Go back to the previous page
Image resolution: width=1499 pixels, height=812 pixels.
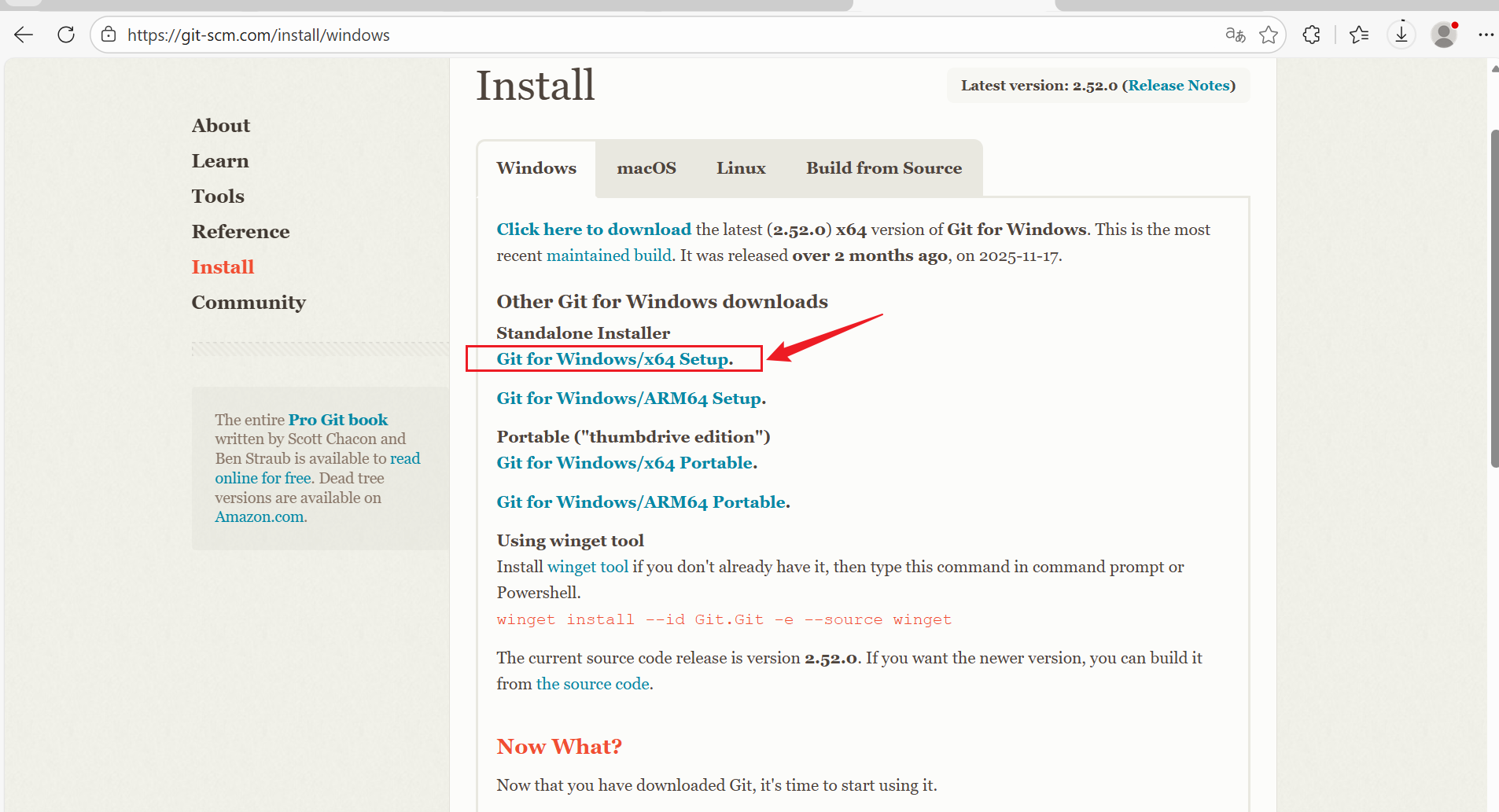(24, 35)
